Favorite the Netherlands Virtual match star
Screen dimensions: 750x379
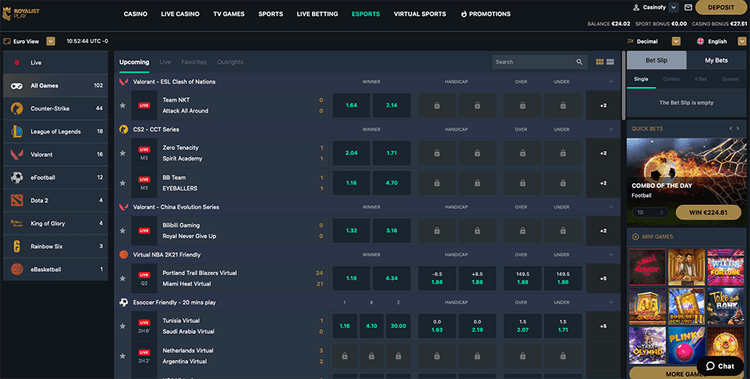(x=123, y=356)
